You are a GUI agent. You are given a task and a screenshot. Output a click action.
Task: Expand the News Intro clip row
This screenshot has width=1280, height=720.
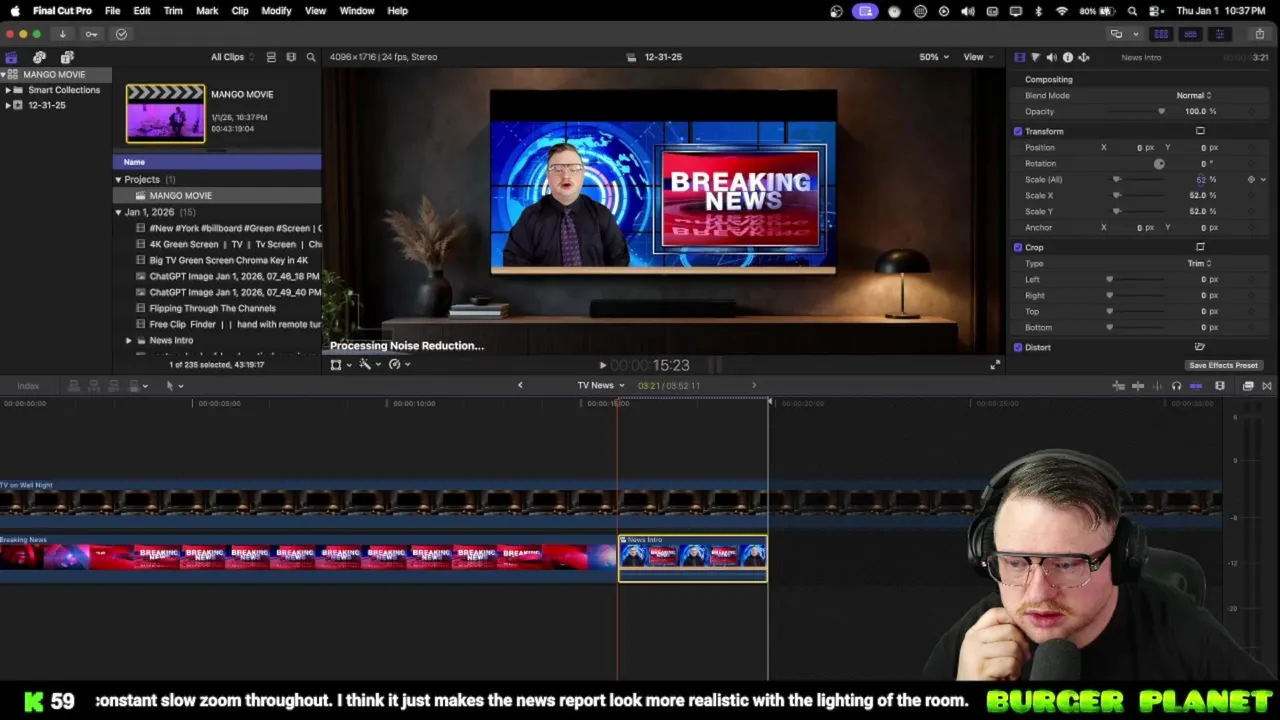pos(128,341)
